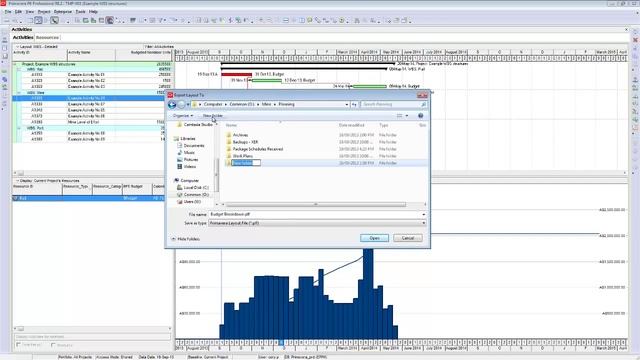
Task: Open recent locations dropdown beside forward arrow
Action: [188, 105]
